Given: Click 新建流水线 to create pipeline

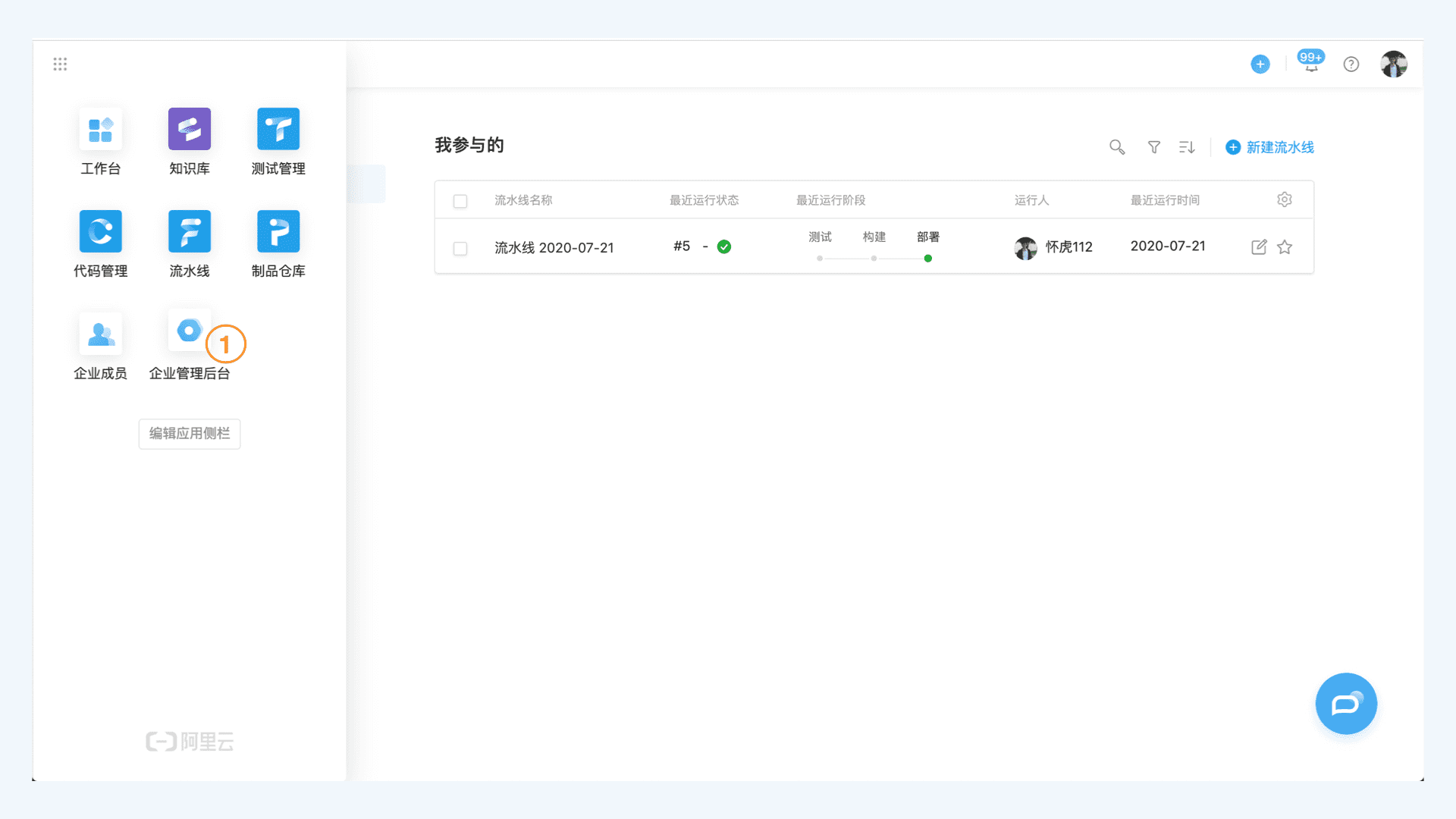Looking at the screenshot, I should (1269, 147).
